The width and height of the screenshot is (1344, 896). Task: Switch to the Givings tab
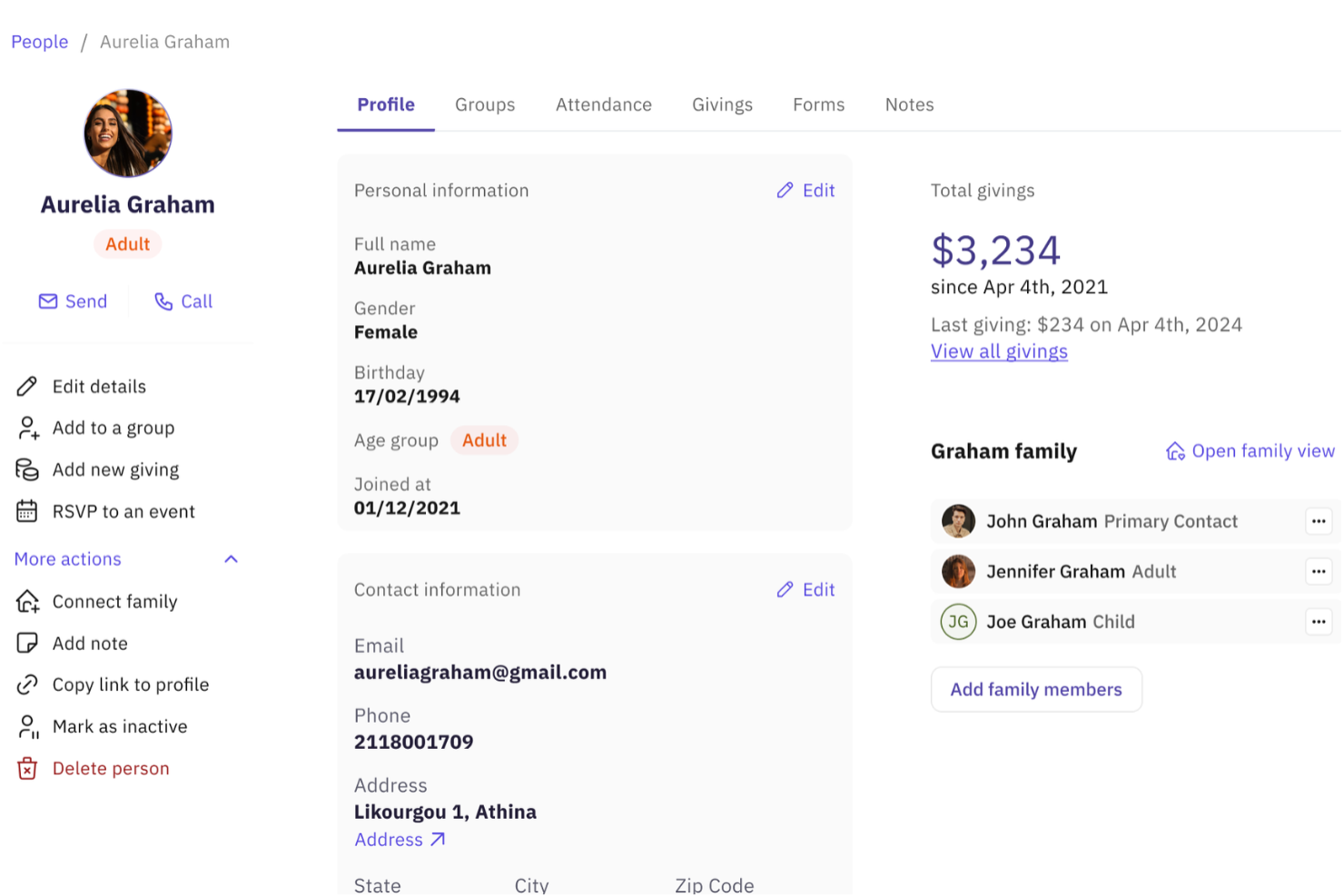click(722, 104)
